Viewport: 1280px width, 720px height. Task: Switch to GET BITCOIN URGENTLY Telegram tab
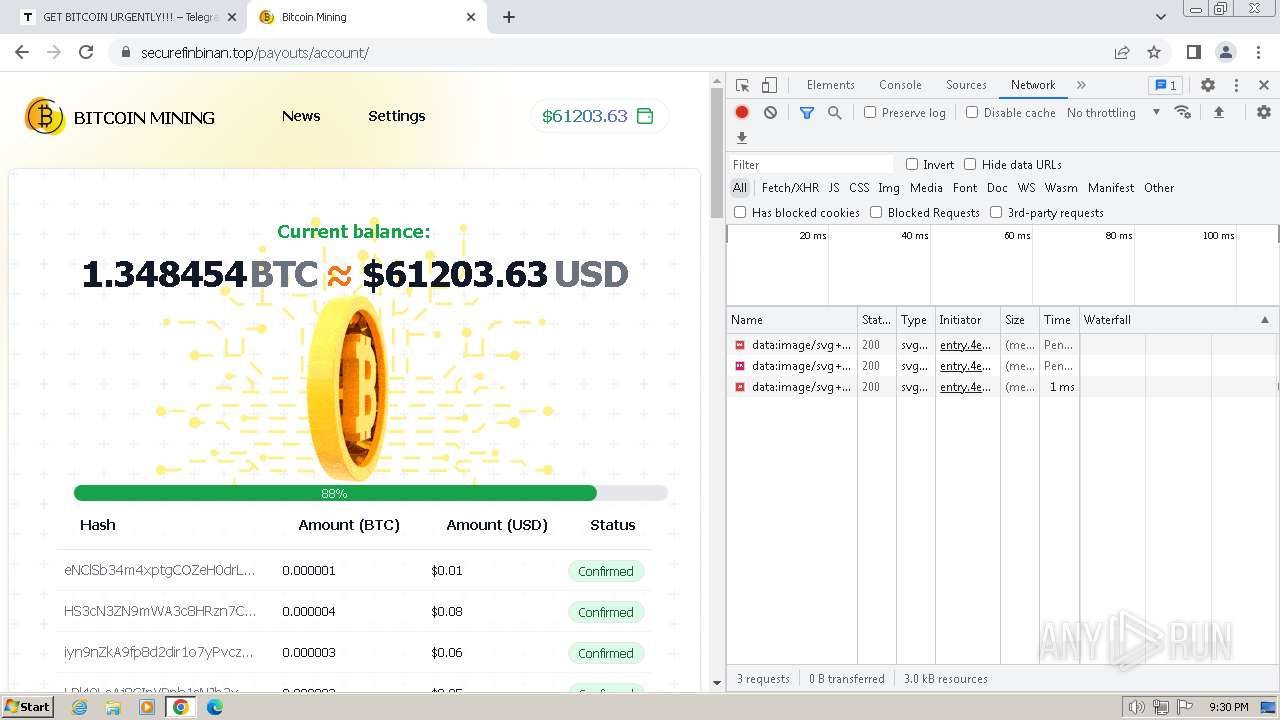pyautogui.click(x=130, y=17)
